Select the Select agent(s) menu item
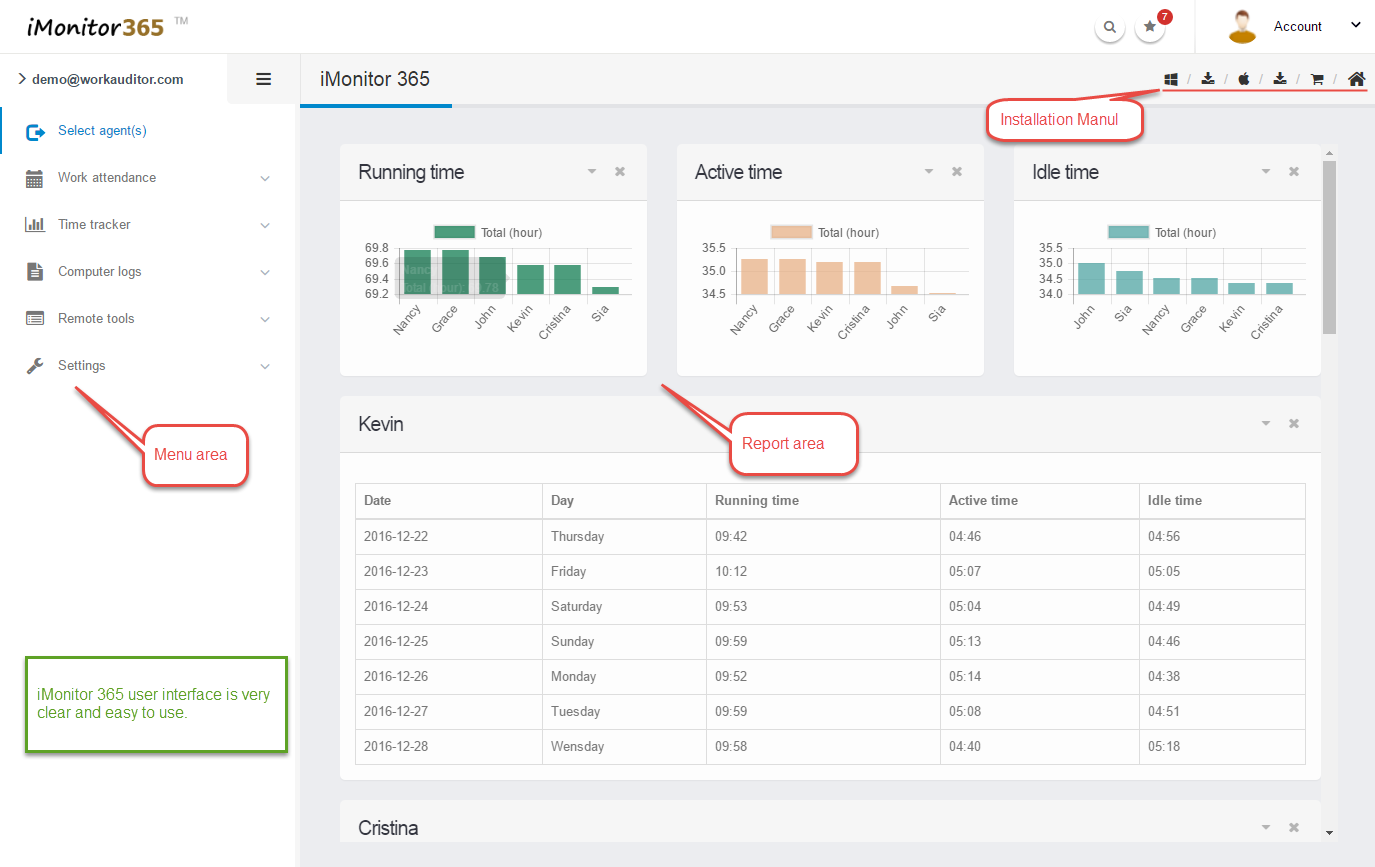 coord(103,131)
